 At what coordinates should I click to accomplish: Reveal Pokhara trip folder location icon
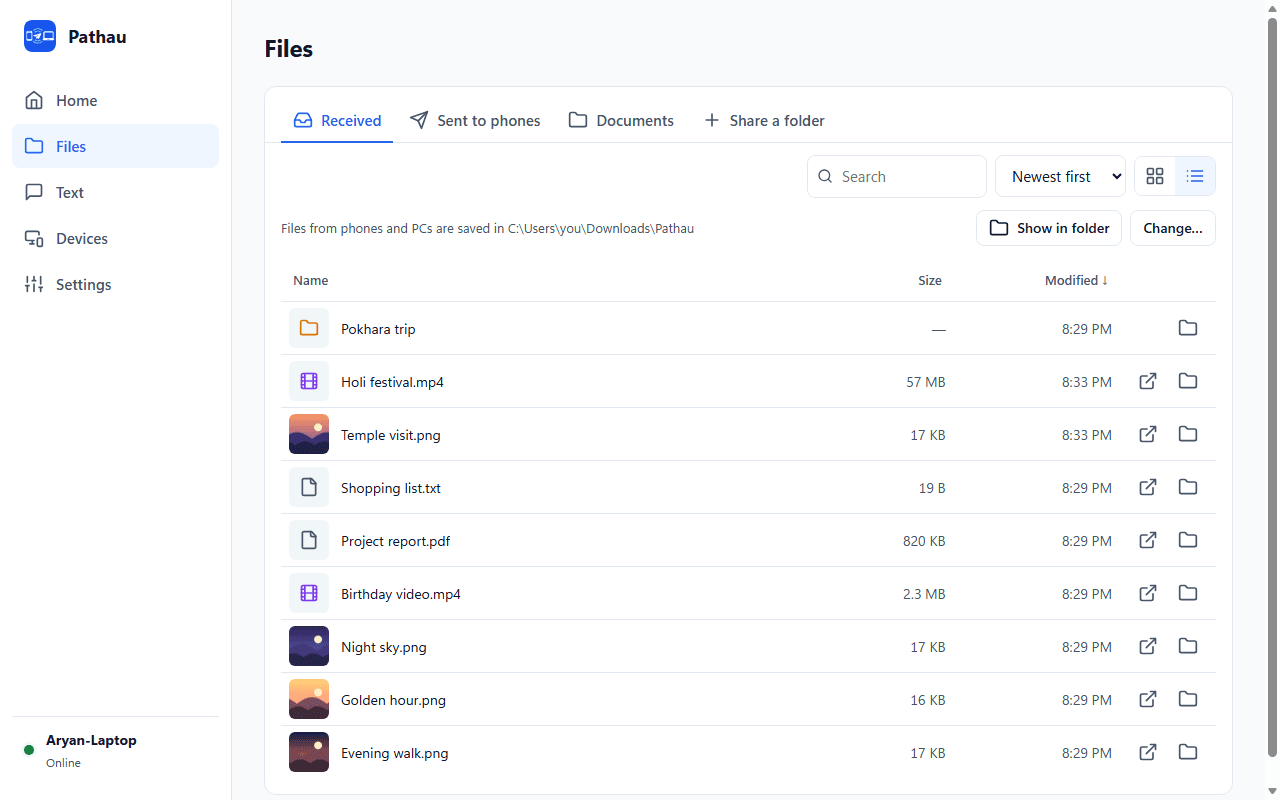[x=1188, y=328]
